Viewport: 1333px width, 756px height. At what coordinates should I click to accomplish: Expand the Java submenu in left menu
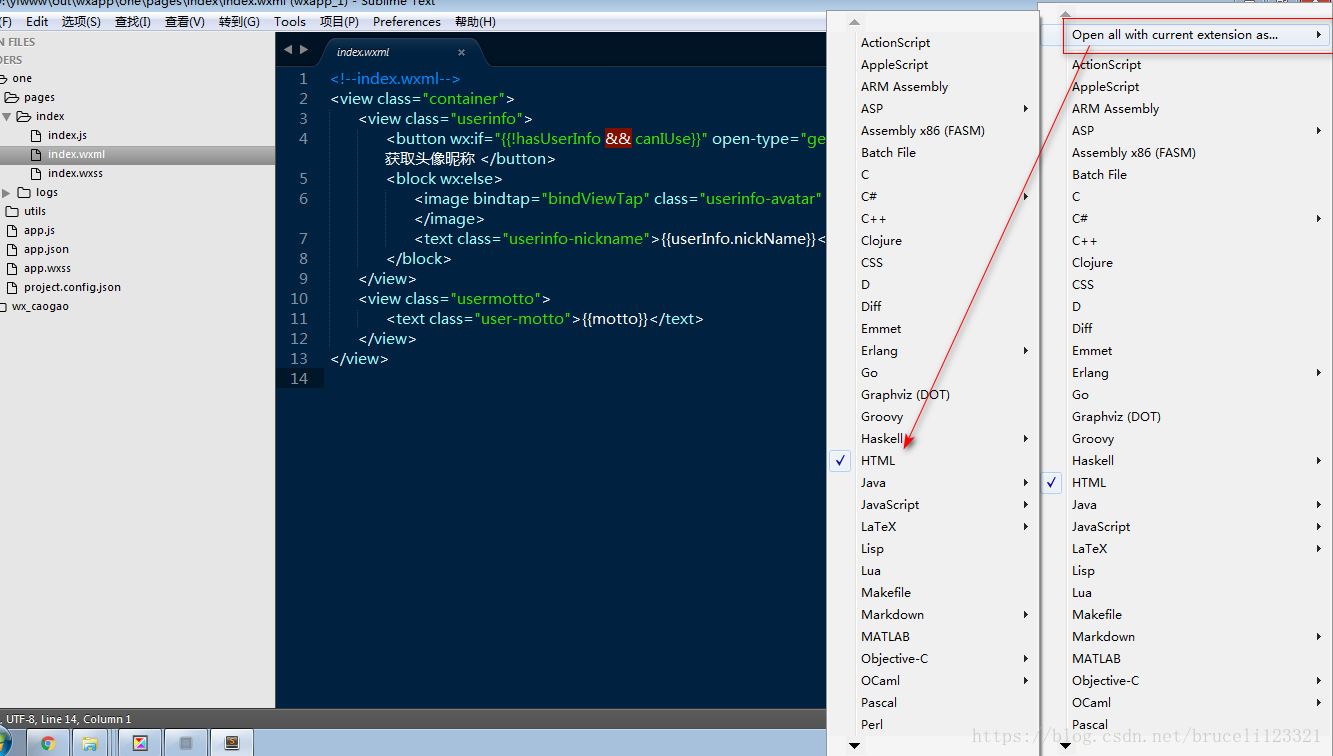[1025, 482]
